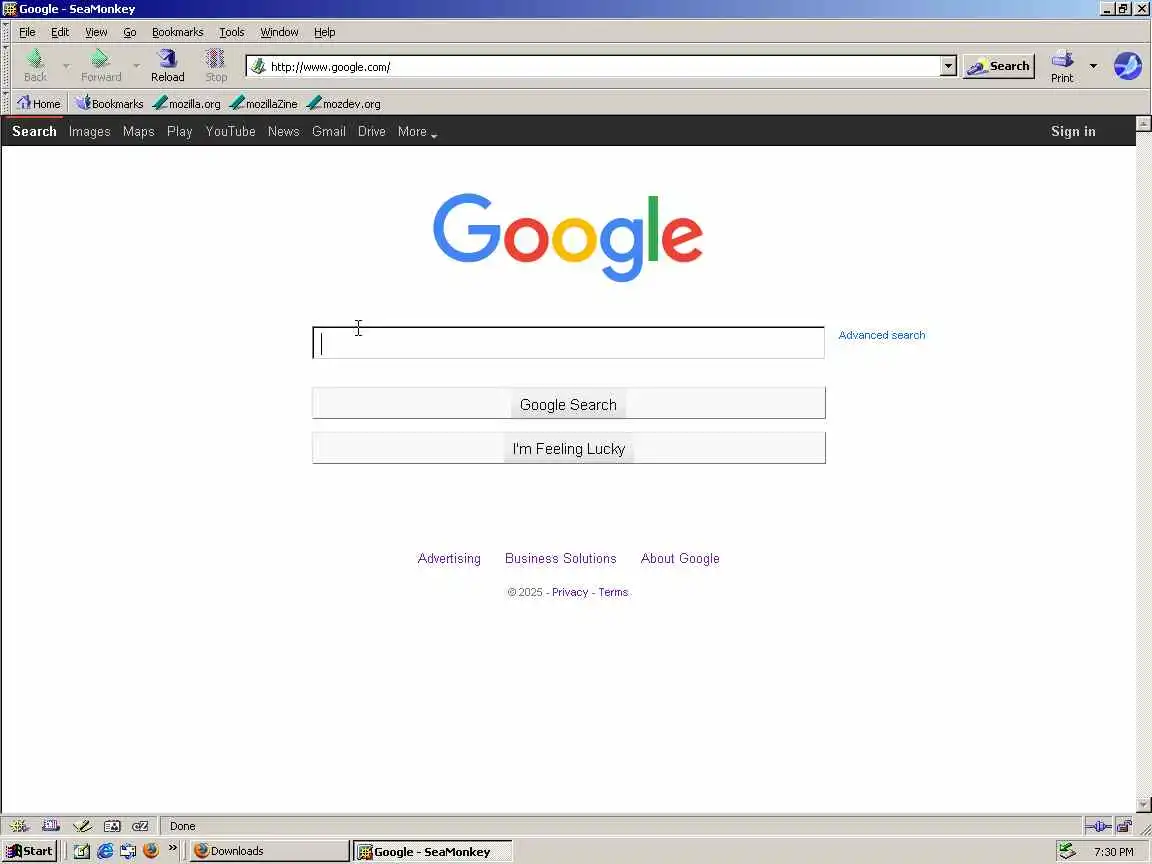Click the Back navigation arrow icon

click(x=35, y=59)
